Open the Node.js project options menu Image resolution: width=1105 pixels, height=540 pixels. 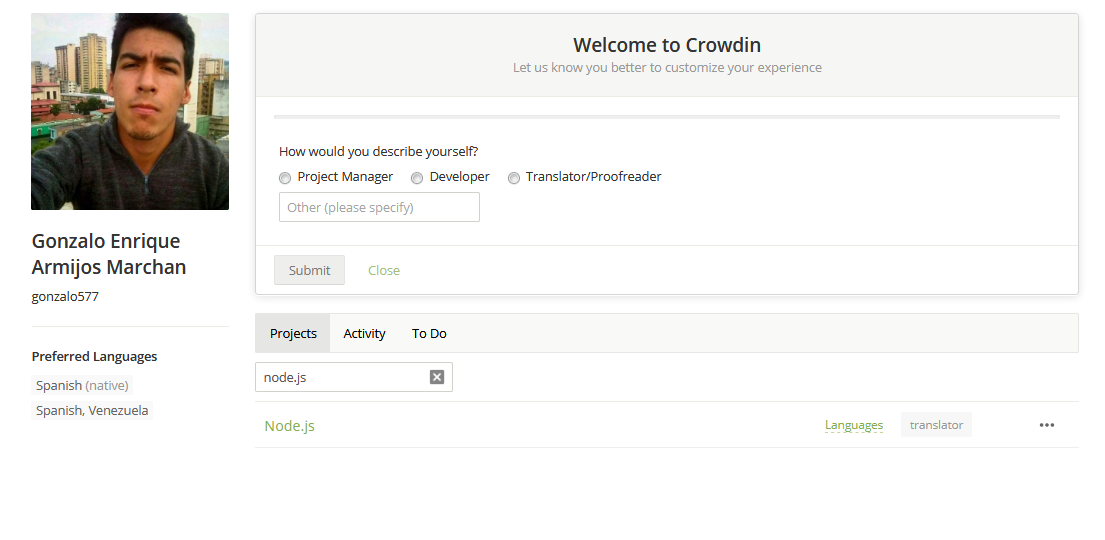point(1046,425)
